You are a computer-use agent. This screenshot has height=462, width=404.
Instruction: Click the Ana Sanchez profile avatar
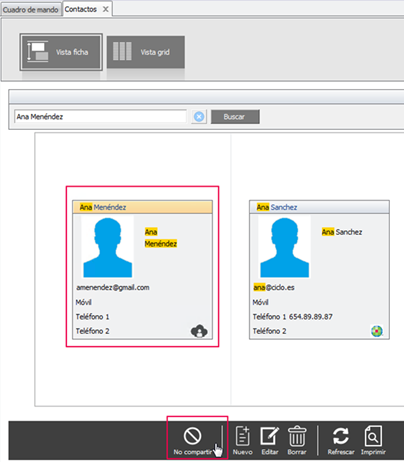(x=284, y=247)
